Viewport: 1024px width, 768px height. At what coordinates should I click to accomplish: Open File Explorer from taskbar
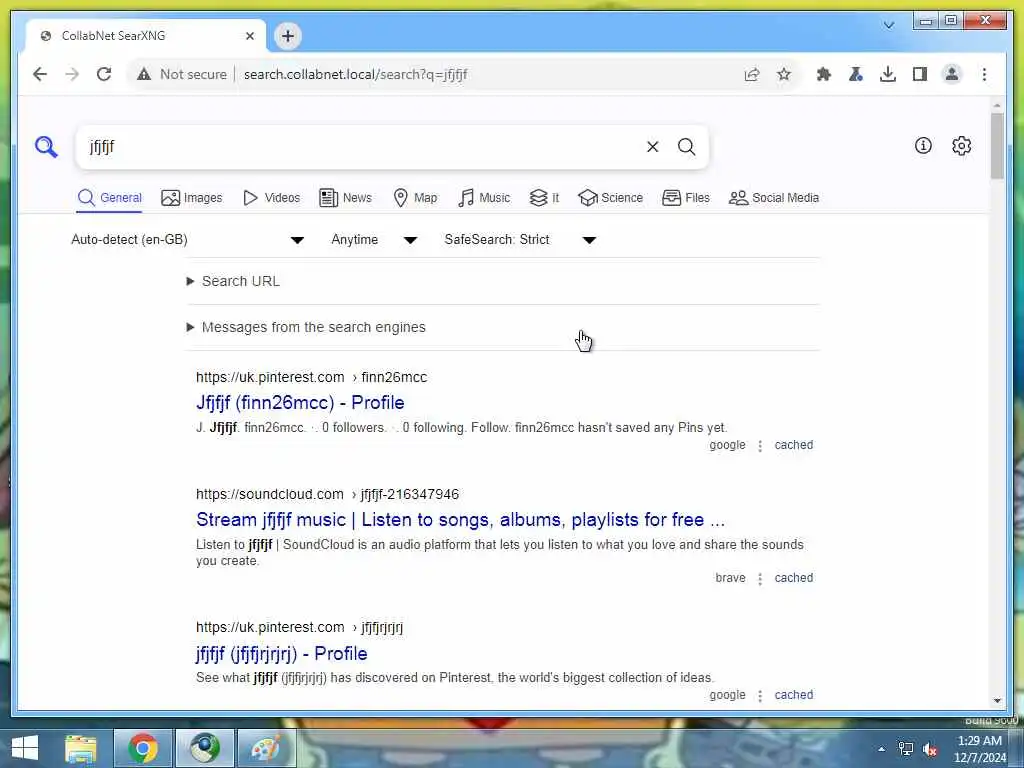coord(81,748)
